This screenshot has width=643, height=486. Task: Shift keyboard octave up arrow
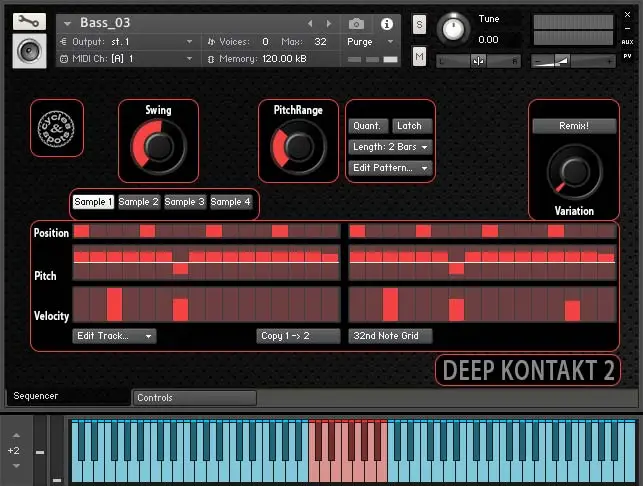point(16,435)
